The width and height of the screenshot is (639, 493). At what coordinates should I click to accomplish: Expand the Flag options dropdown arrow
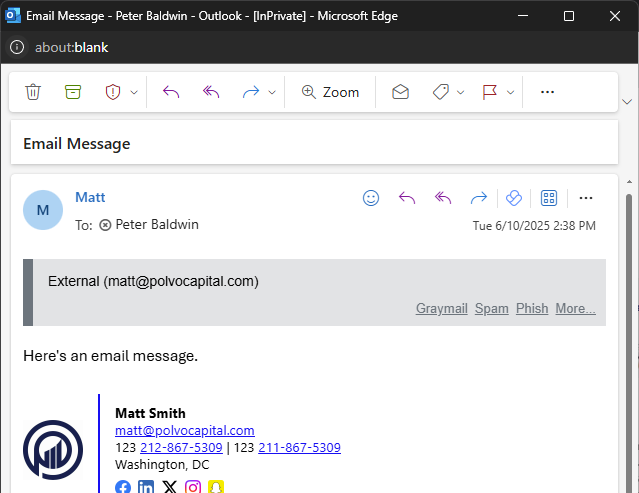tap(511, 92)
